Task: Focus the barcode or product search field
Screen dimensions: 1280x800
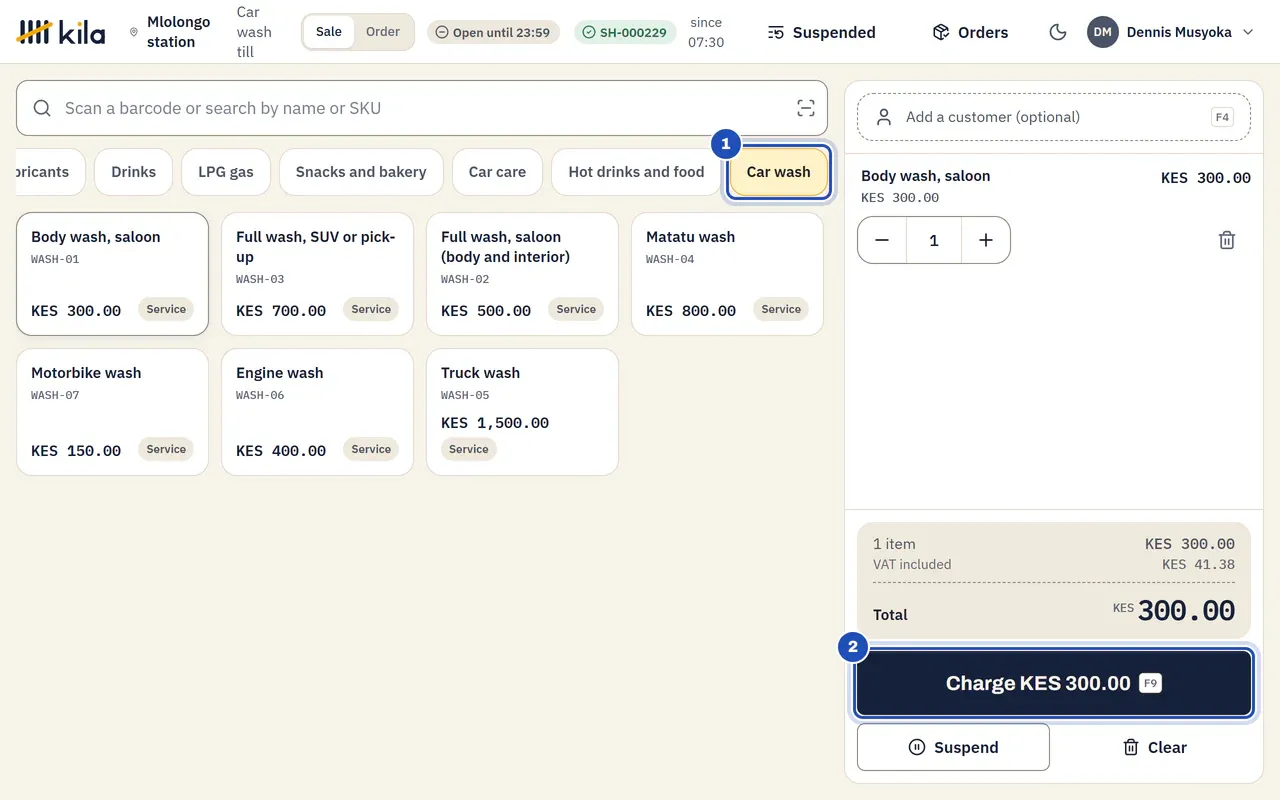Action: (x=422, y=108)
